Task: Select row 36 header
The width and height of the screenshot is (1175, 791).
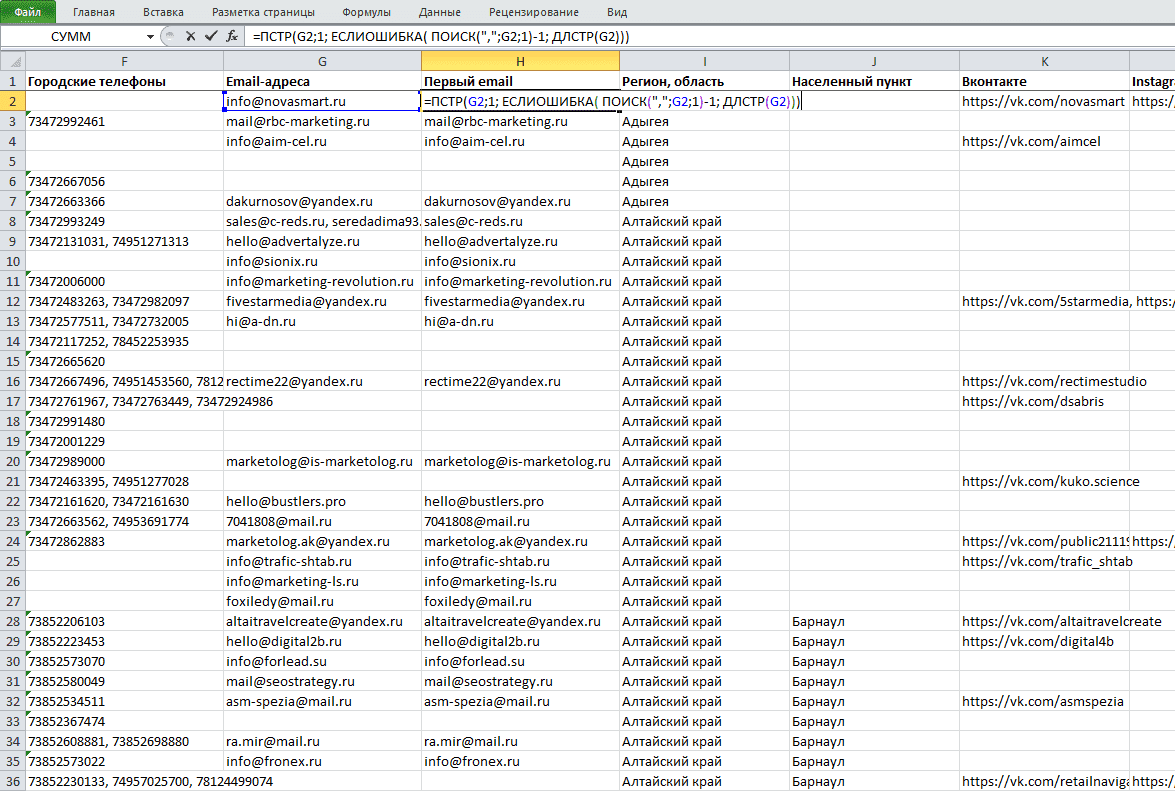Action: (x=13, y=781)
